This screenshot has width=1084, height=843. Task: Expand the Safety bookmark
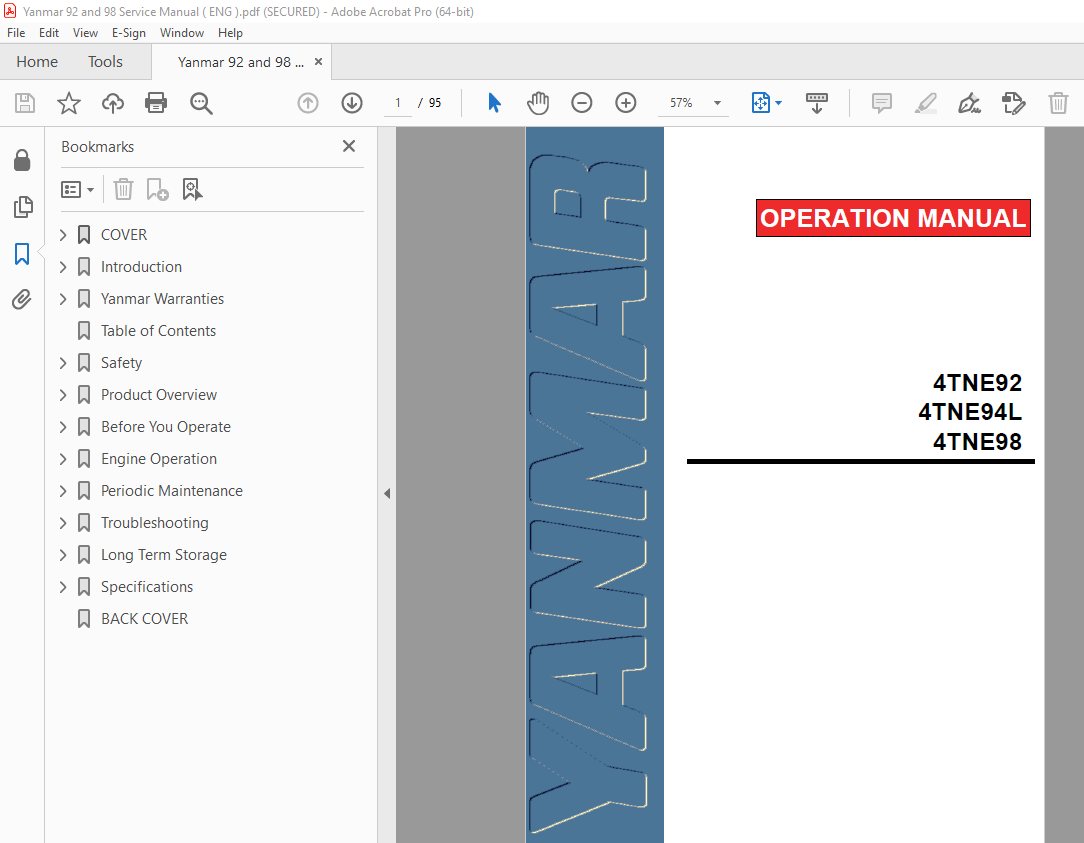[x=63, y=363]
